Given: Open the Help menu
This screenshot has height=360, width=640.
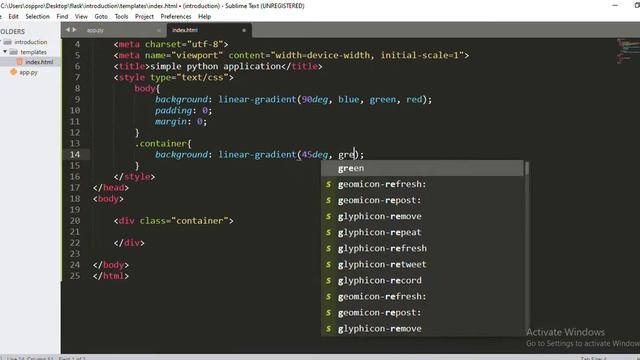Looking at the screenshot, I should [x=204, y=17].
